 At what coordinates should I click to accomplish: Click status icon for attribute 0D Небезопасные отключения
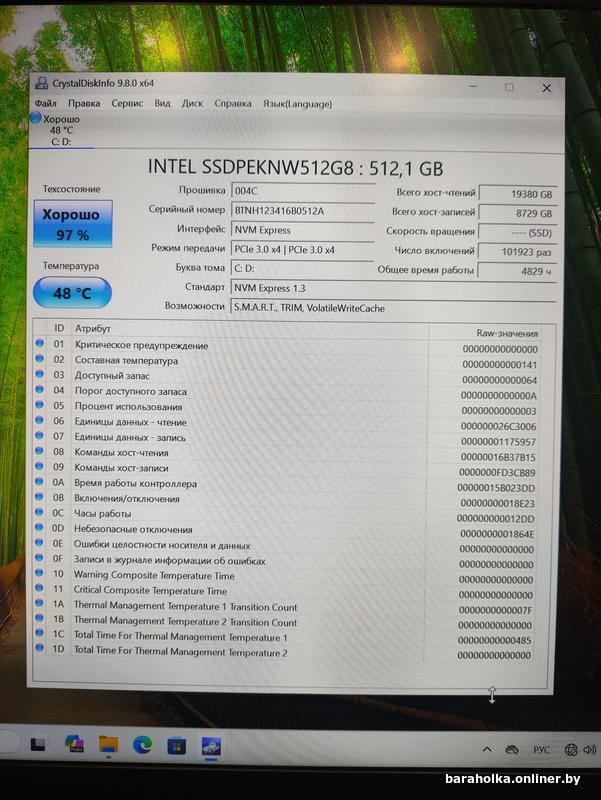[40, 527]
